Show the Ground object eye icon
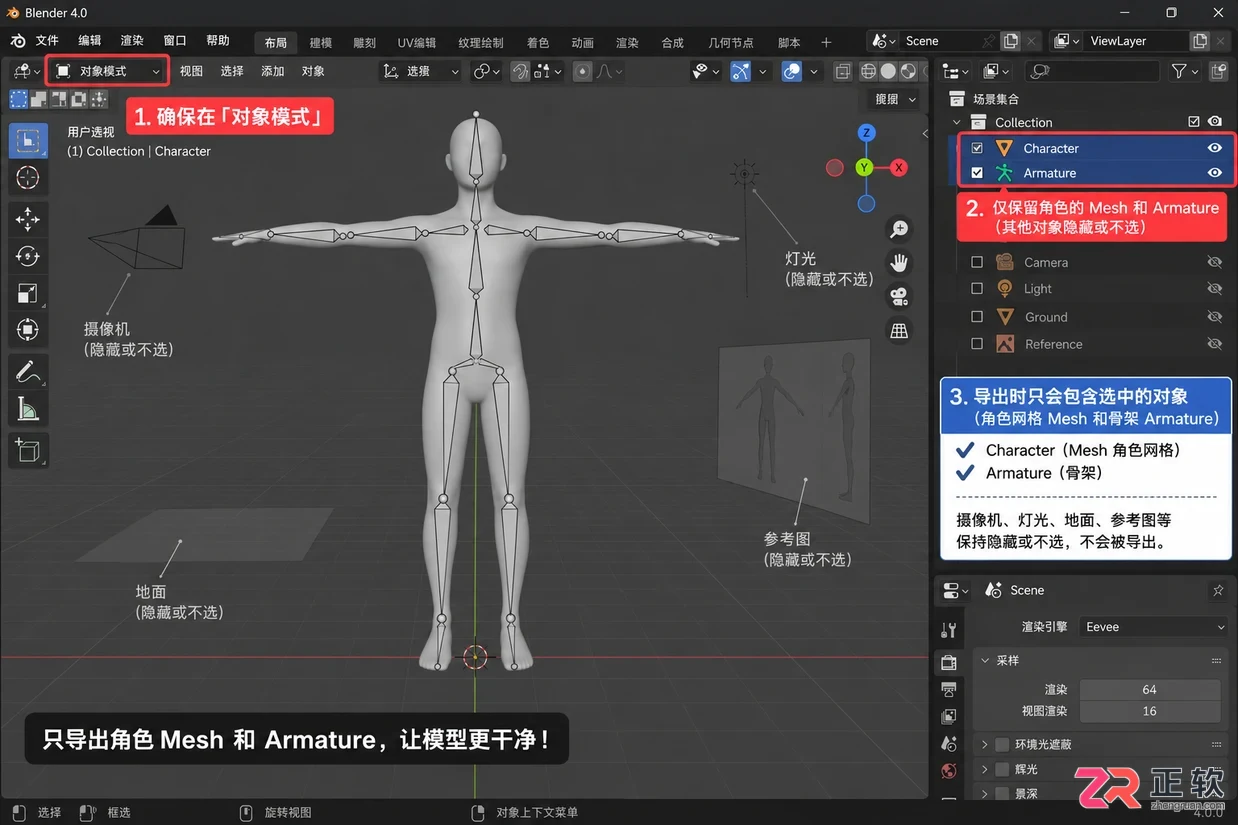The image size is (1238, 825). pyautogui.click(x=1214, y=317)
